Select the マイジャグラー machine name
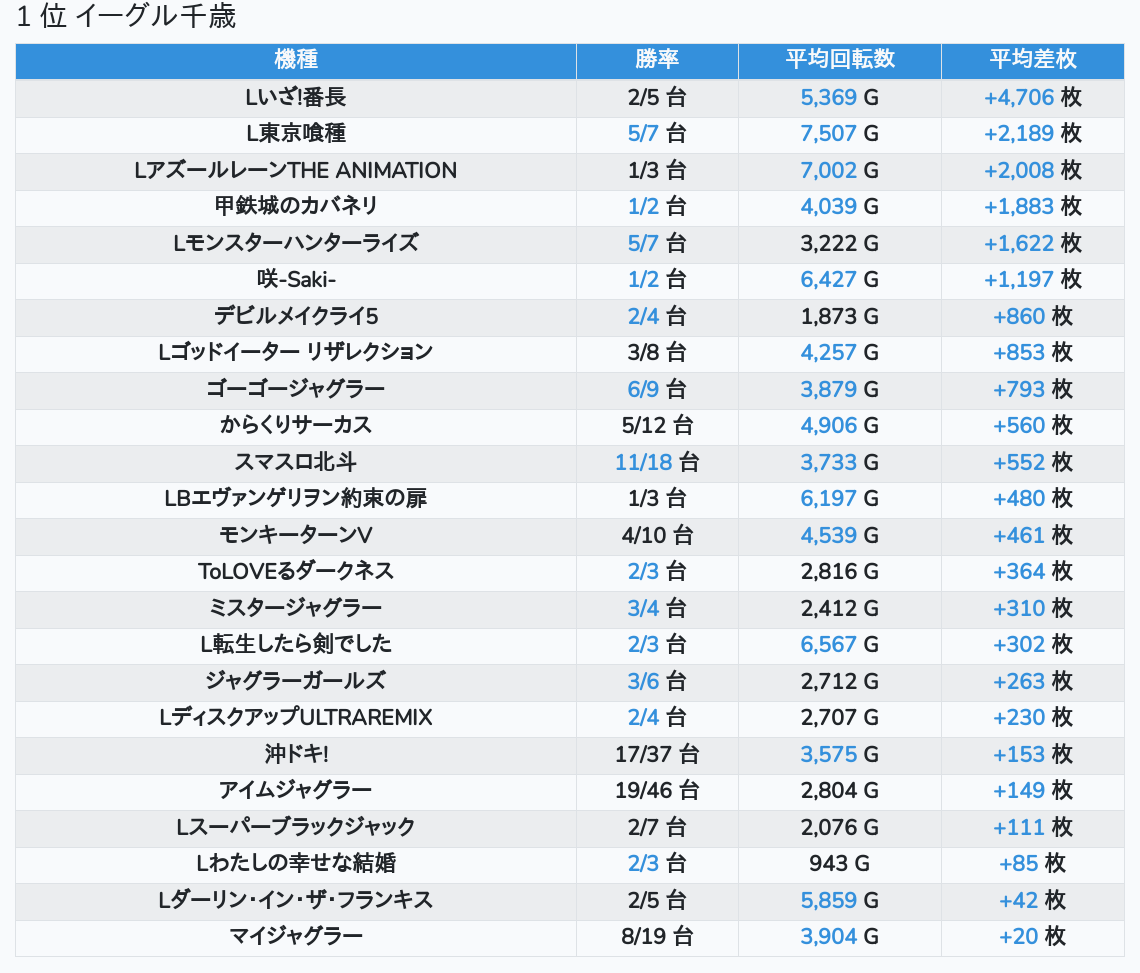This screenshot has width=1140, height=973. (296, 937)
